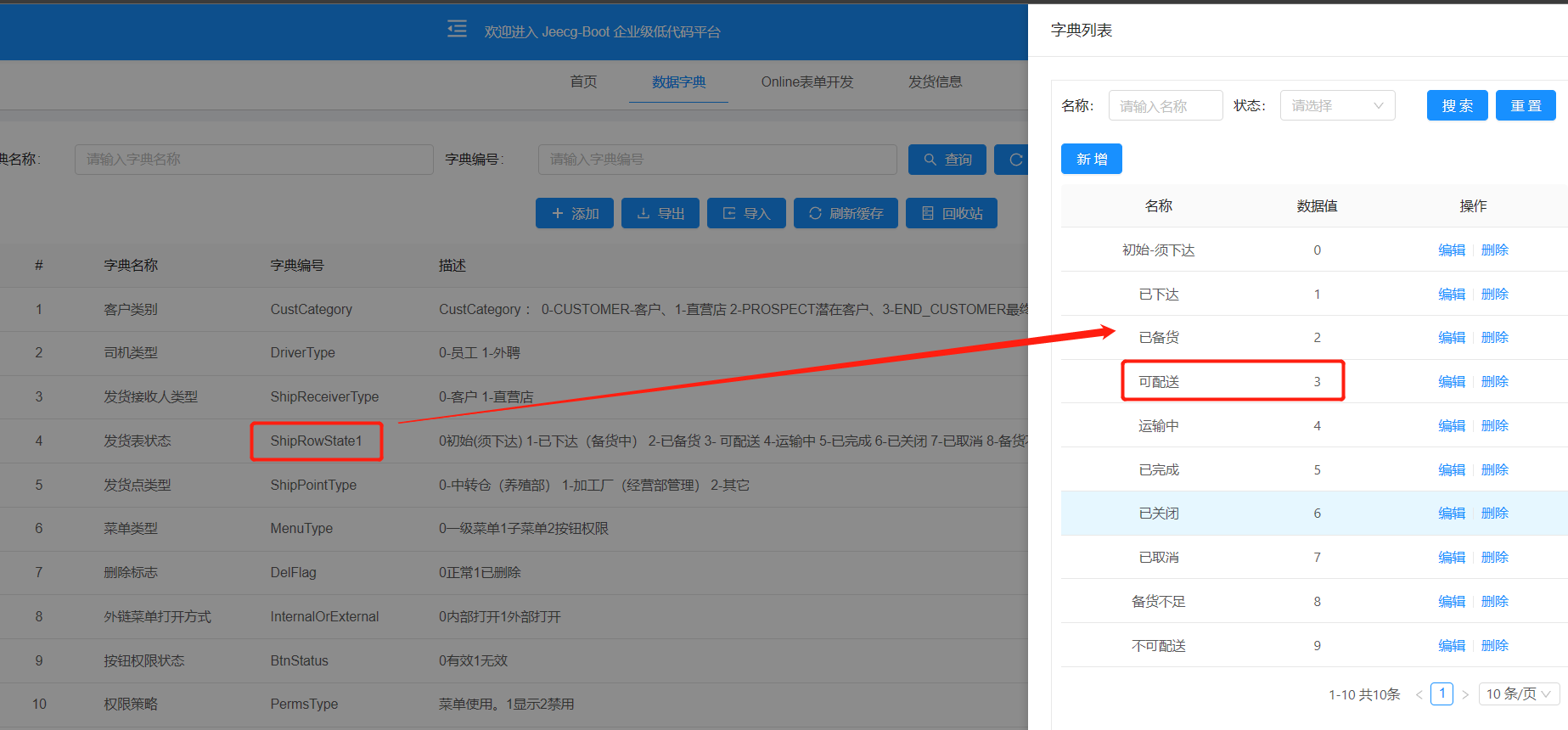
Task: Click the 已备货 name cell in dictionary list
Action: (1159, 337)
